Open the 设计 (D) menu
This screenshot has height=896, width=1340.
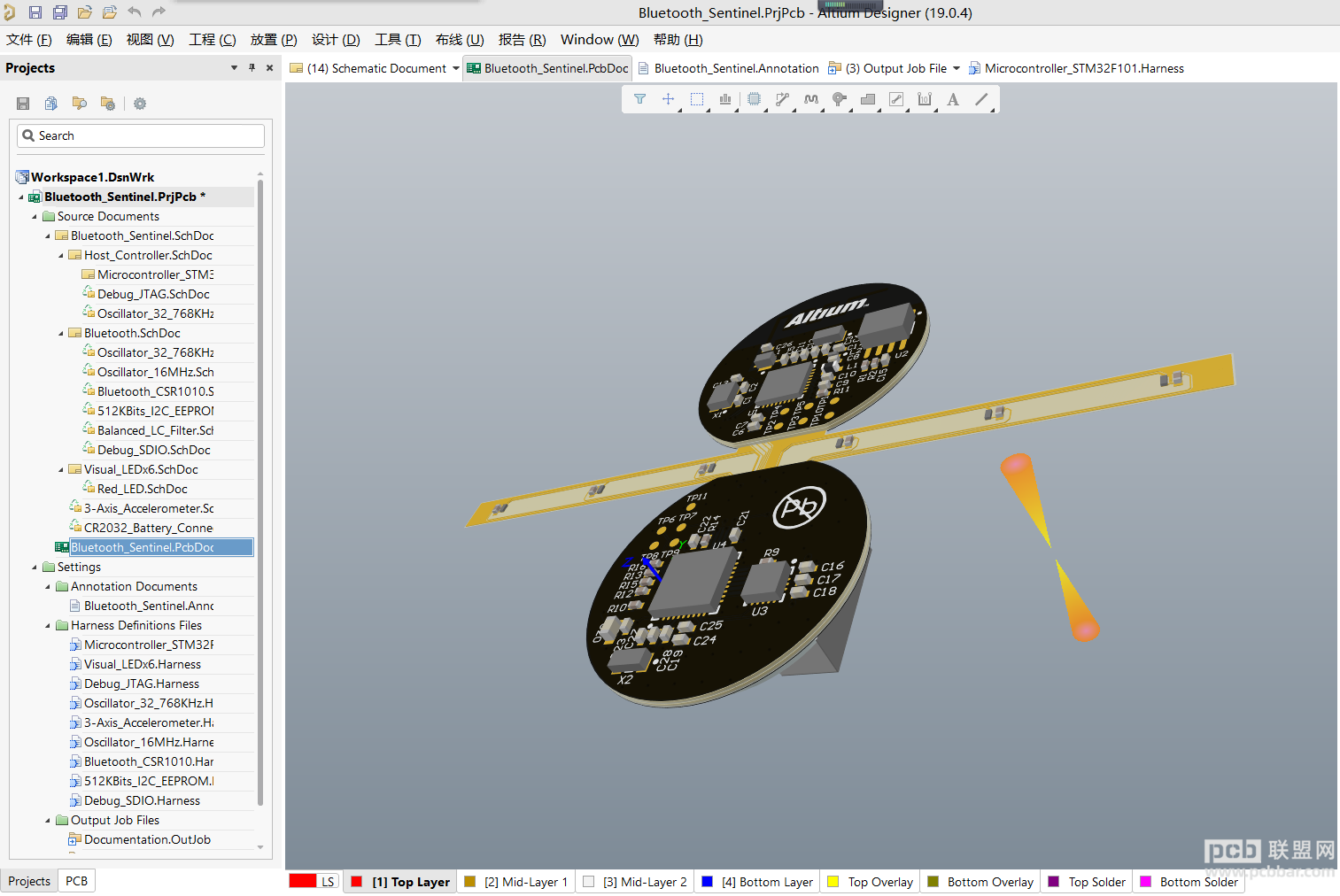tap(336, 40)
